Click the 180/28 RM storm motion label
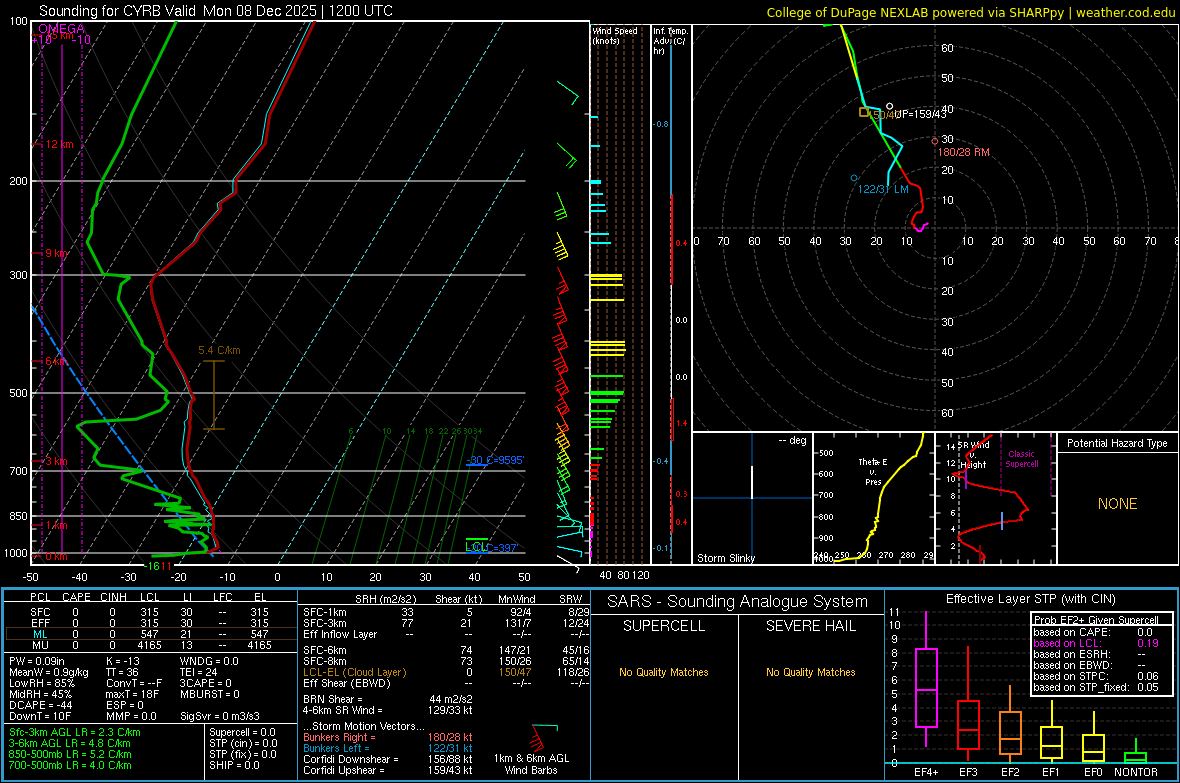1180x783 pixels. (963, 152)
